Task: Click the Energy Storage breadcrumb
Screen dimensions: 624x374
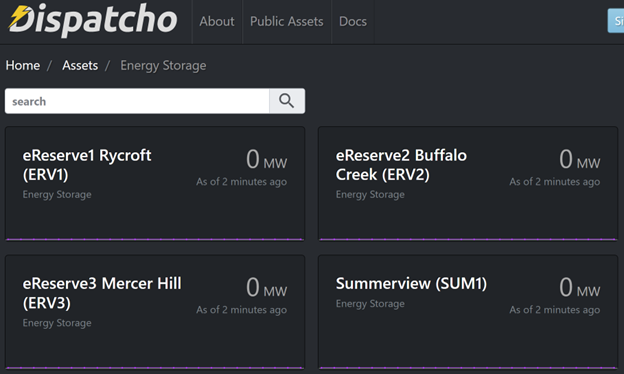Action: pos(163,66)
